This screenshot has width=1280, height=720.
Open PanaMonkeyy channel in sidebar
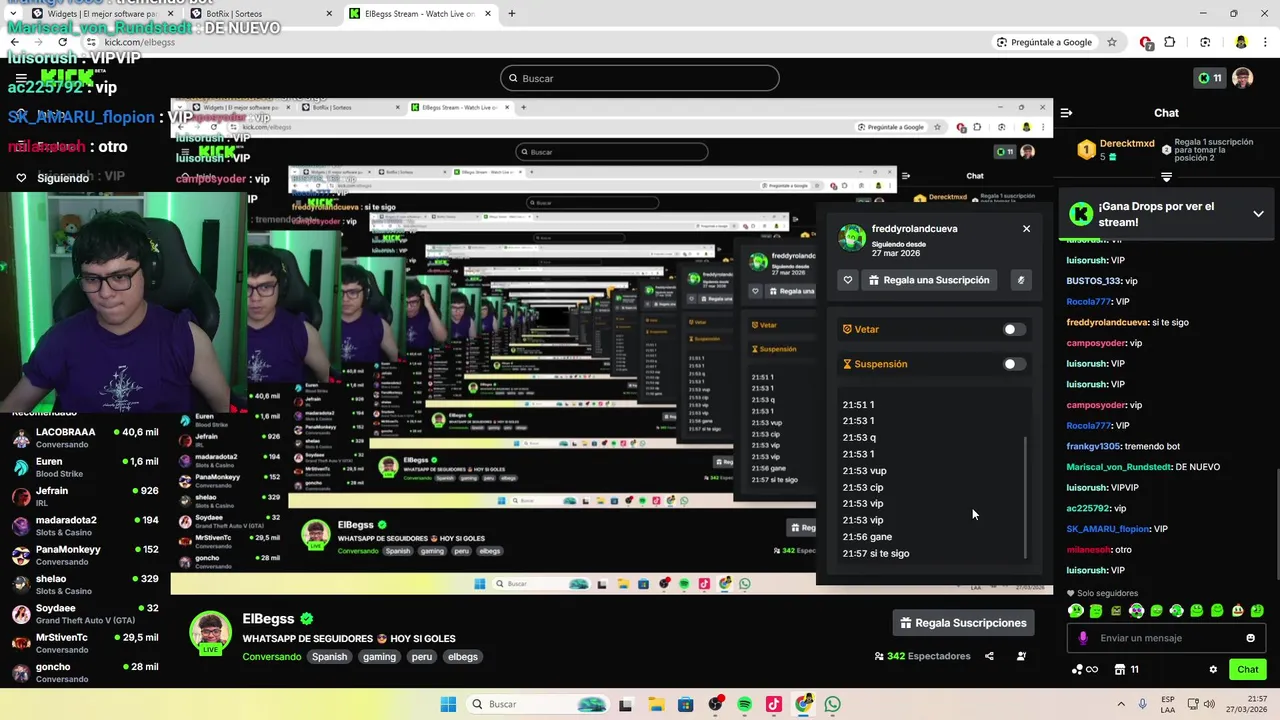(85, 555)
